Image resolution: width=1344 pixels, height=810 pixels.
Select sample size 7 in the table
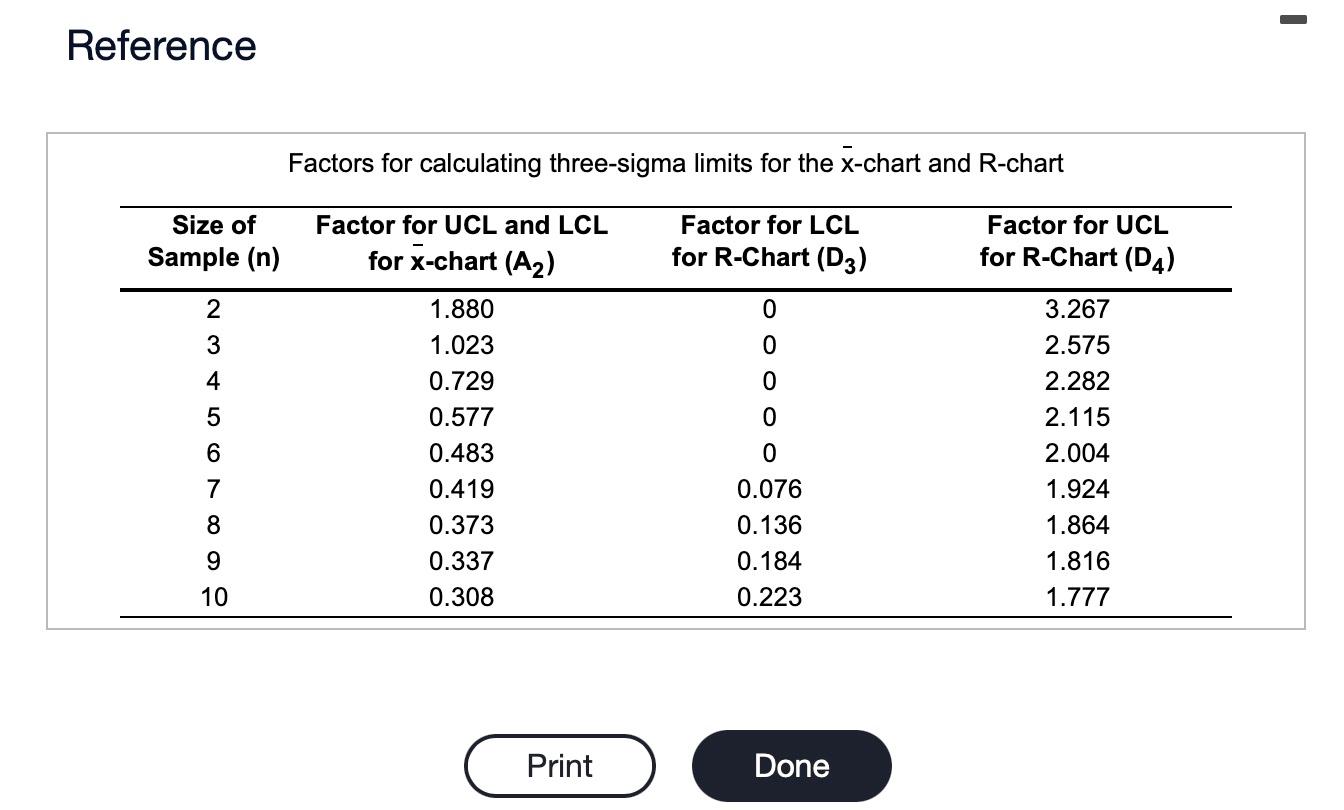coord(213,489)
